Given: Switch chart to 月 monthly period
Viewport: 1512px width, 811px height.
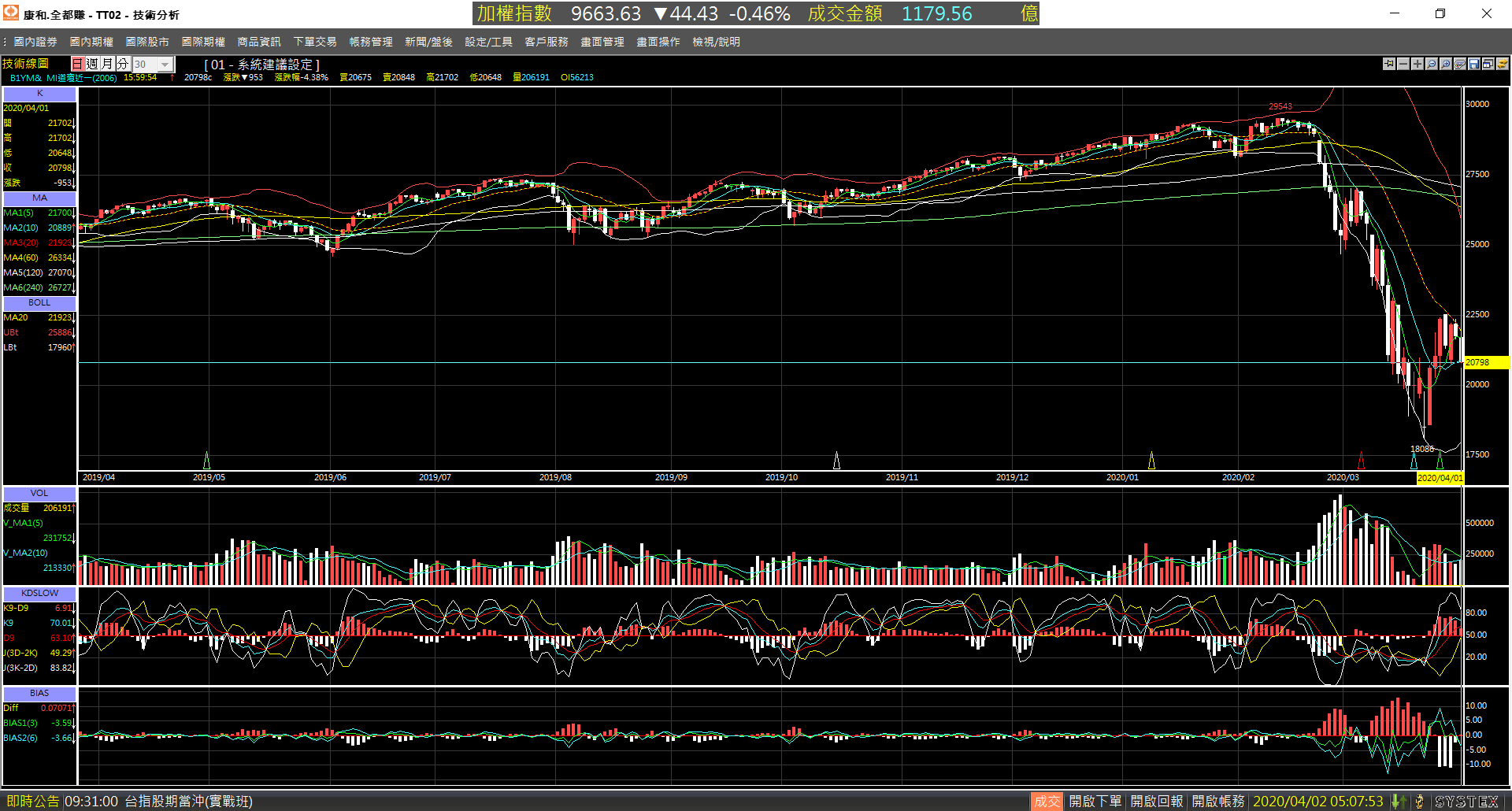Looking at the screenshot, I should pyautogui.click(x=108, y=64).
